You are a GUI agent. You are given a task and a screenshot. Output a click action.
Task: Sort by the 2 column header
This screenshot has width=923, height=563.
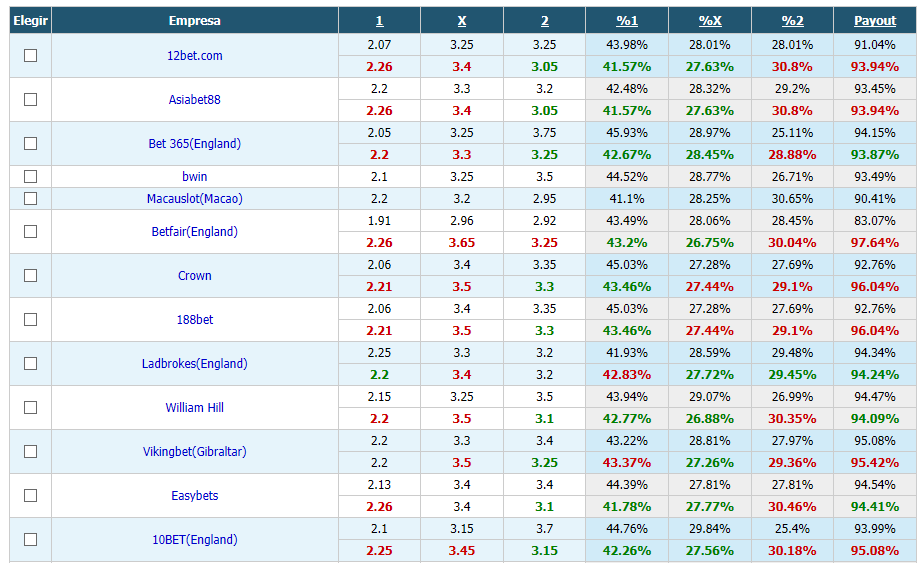point(544,21)
